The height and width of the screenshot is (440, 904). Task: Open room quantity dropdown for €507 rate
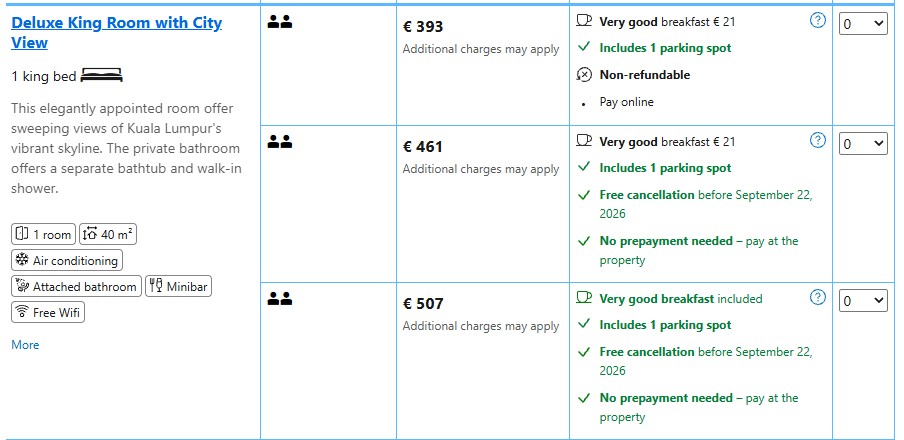862,300
